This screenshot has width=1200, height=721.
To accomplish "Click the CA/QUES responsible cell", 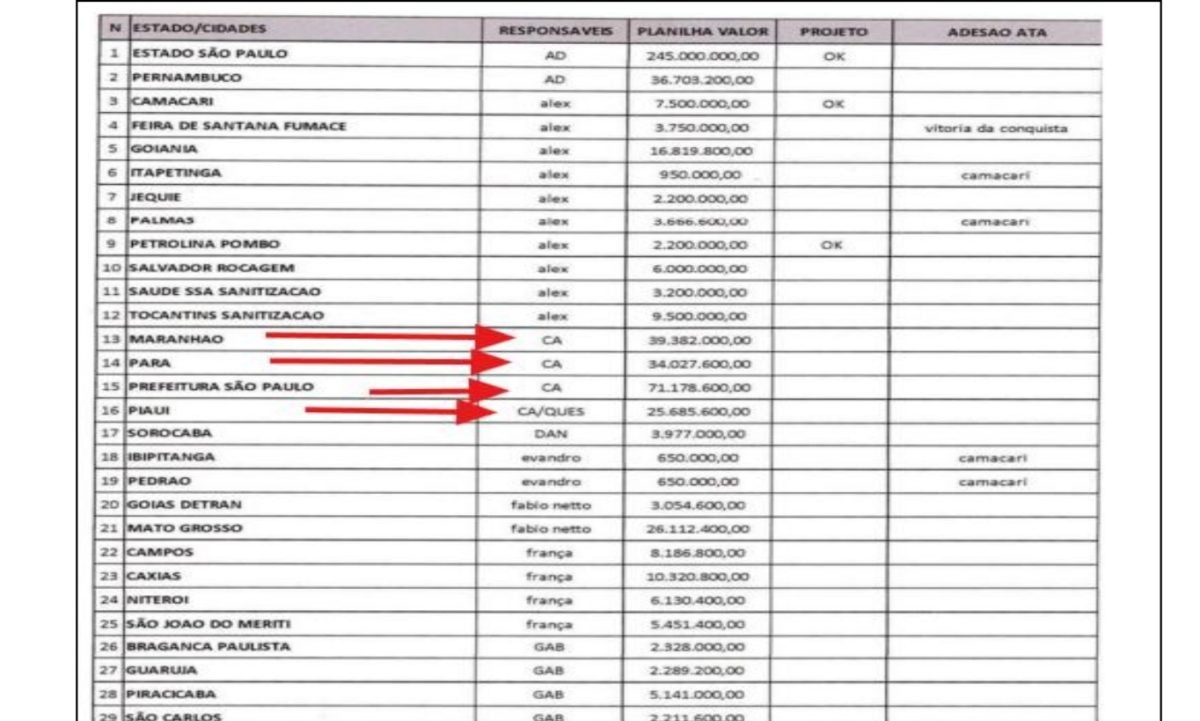I will pyautogui.click(x=552, y=411).
